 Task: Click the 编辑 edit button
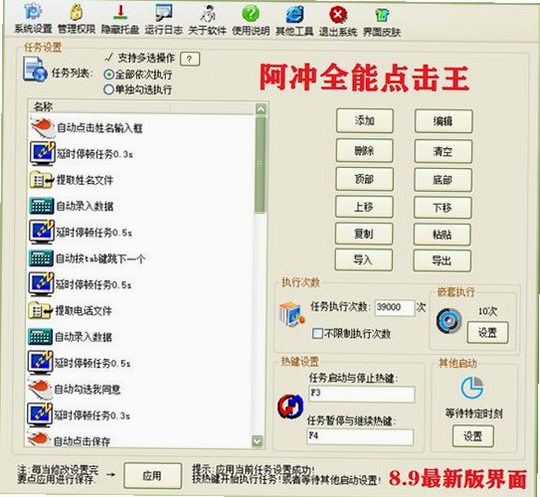click(443, 121)
